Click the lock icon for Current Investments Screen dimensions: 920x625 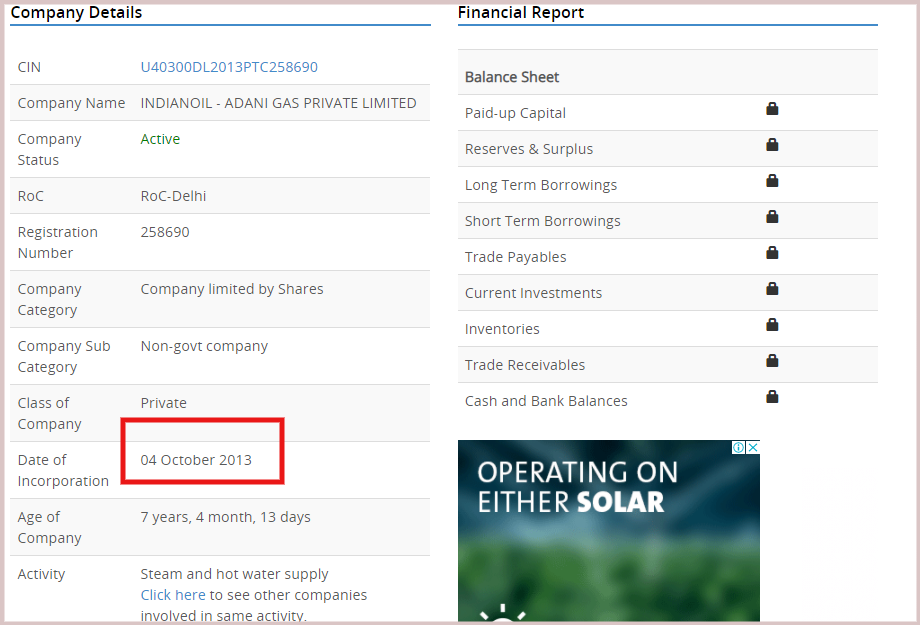pos(772,288)
